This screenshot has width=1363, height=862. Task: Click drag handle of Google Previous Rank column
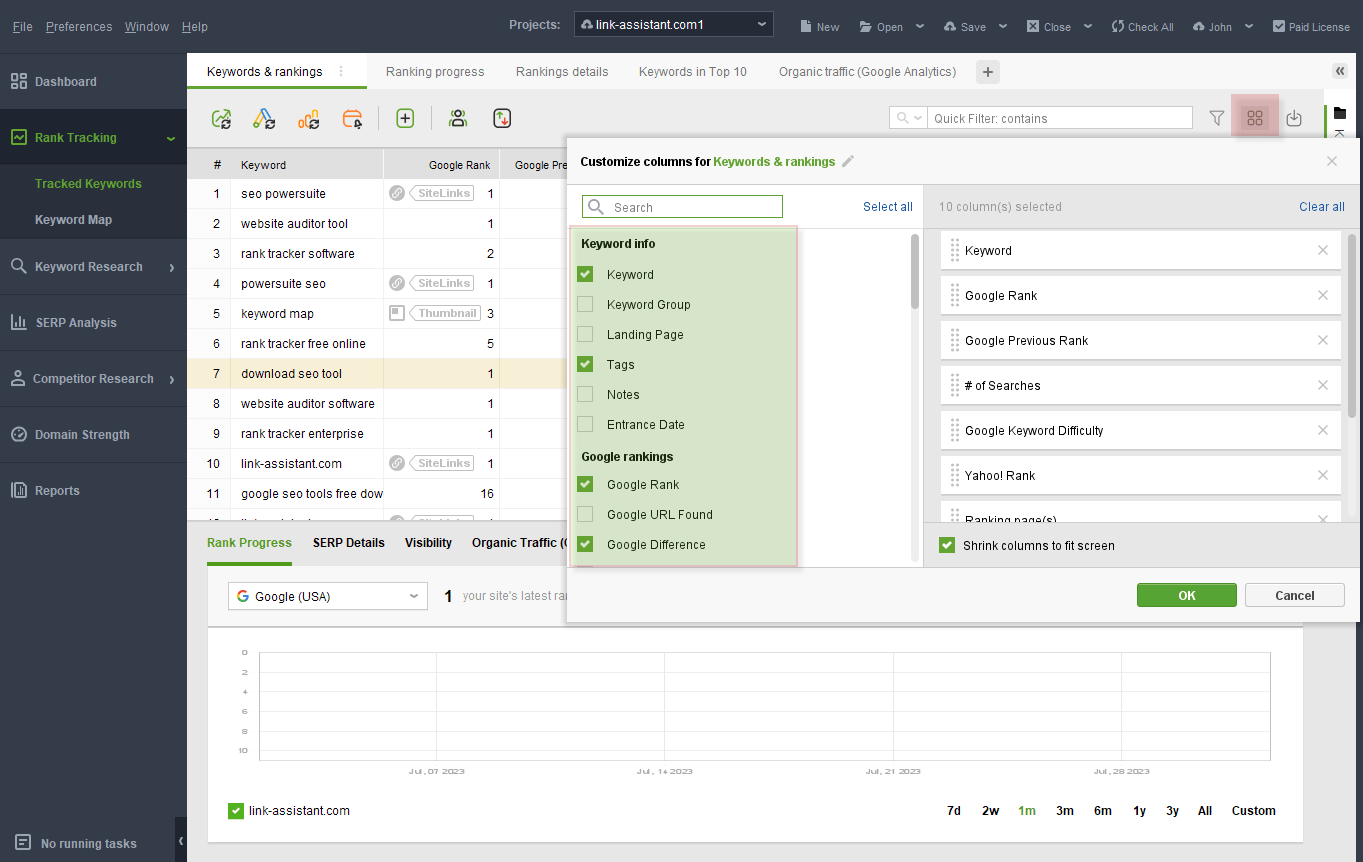(x=955, y=340)
